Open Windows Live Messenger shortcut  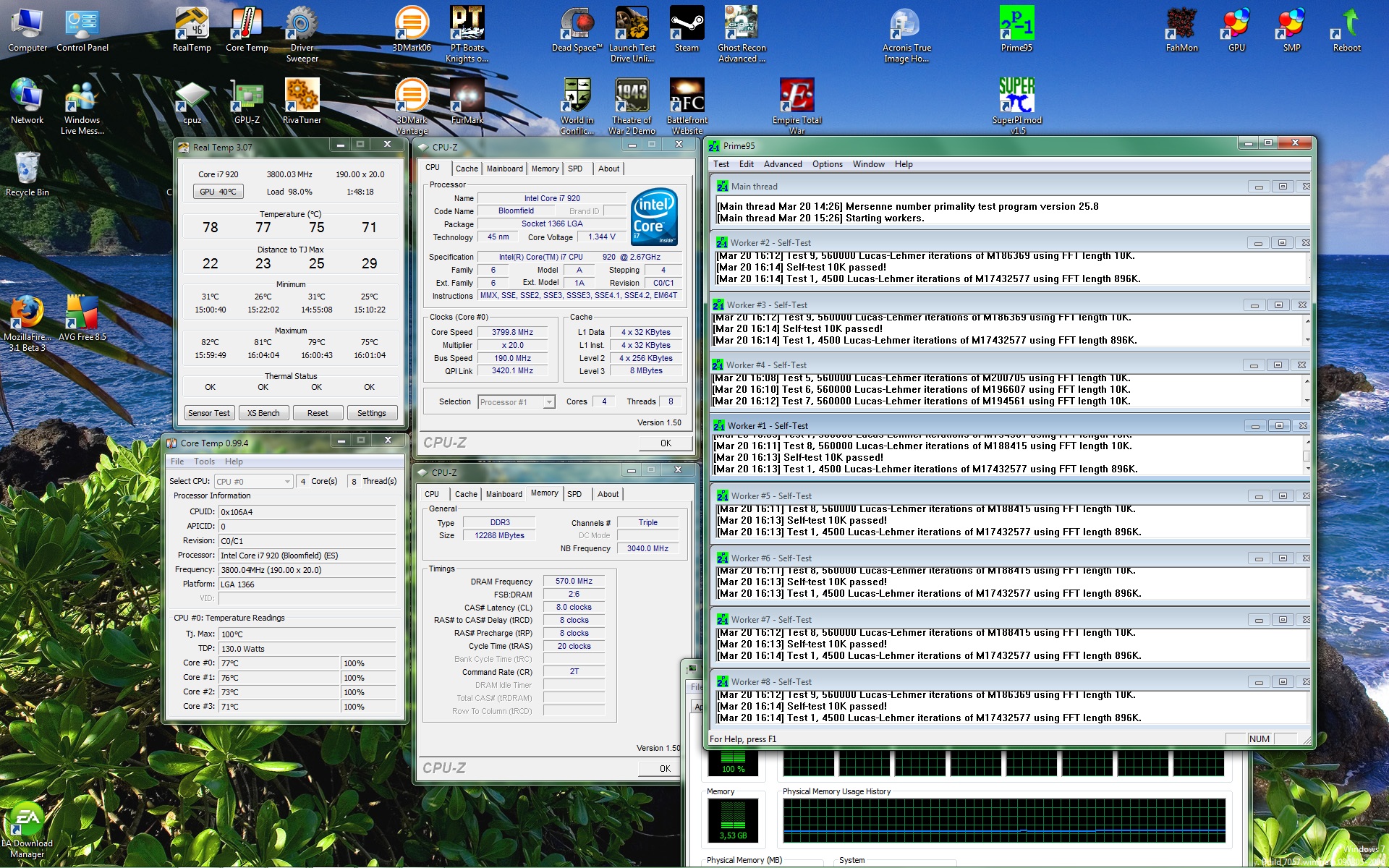coord(82,106)
